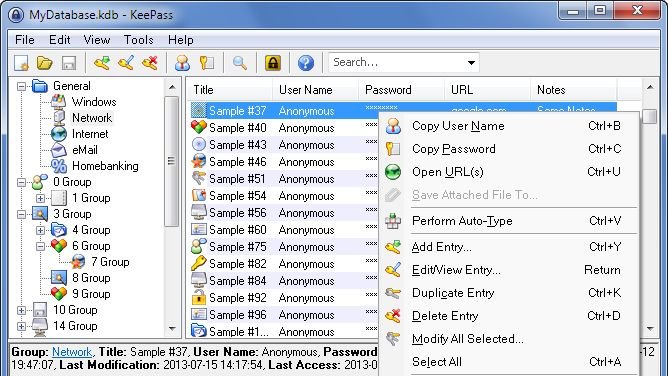Click the icon next to Perform Auto-Type
Screen dimensions: 668x376
tap(393, 221)
